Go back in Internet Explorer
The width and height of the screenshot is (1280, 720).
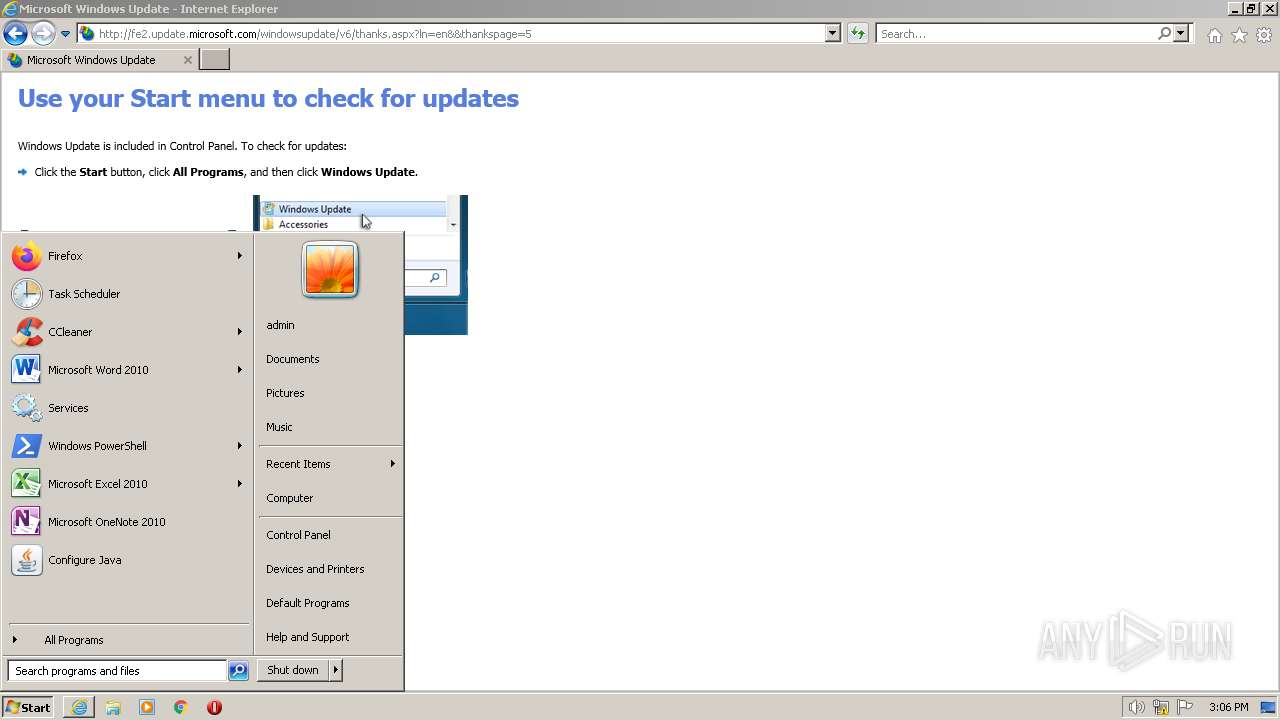(x=15, y=33)
